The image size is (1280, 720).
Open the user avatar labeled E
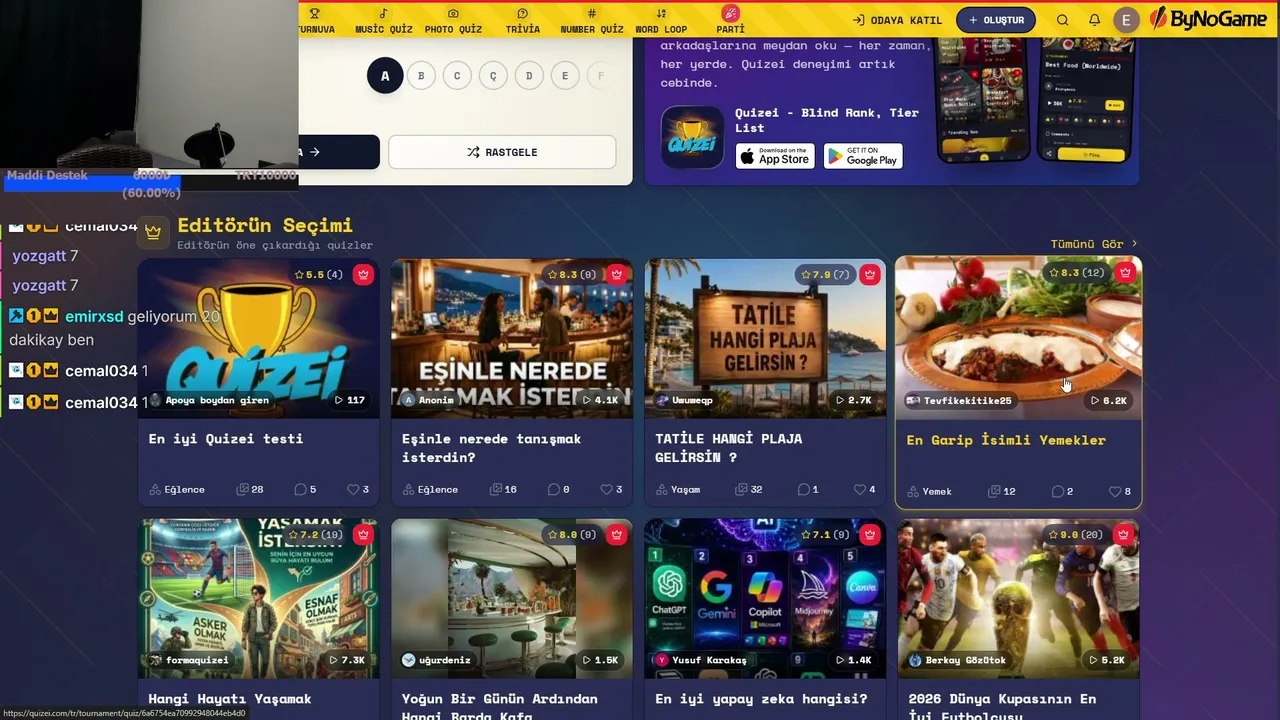point(1126,20)
